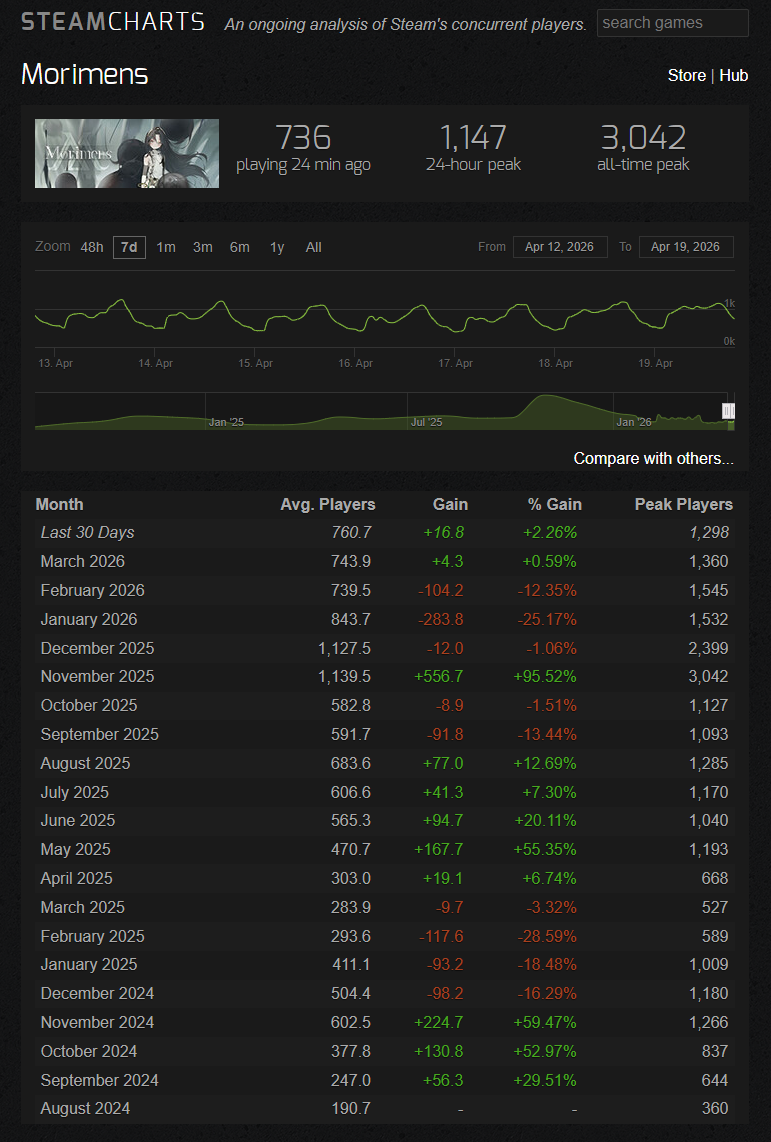This screenshot has width=771, height=1142.
Task: Select the March 2026 row label
Action: click(x=82, y=562)
